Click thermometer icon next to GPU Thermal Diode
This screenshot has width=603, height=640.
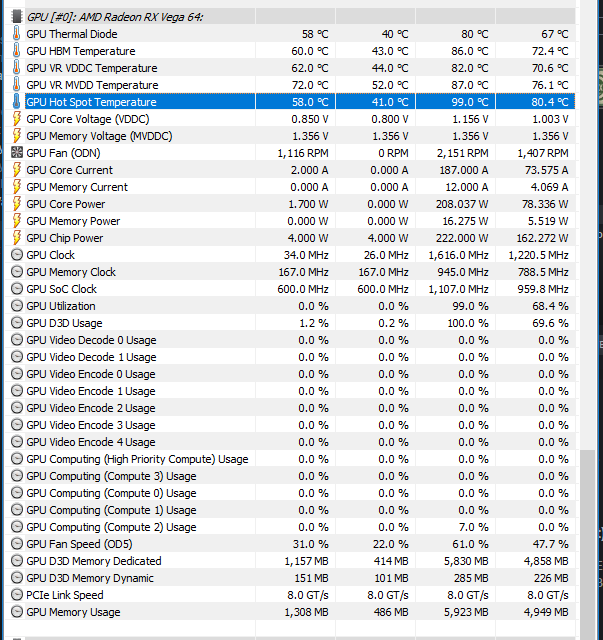coord(16,34)
